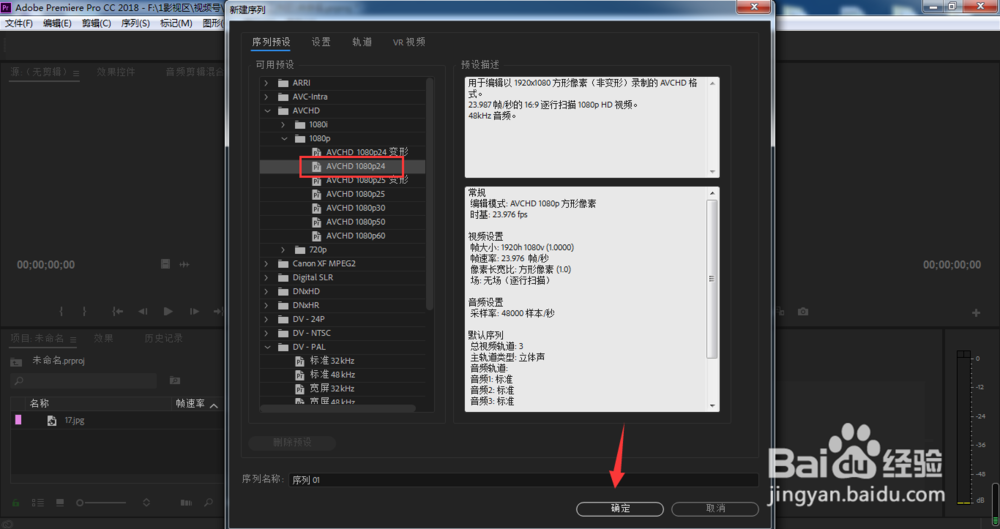Switch to the VR 视频 tab

click(x=409, y=42)
